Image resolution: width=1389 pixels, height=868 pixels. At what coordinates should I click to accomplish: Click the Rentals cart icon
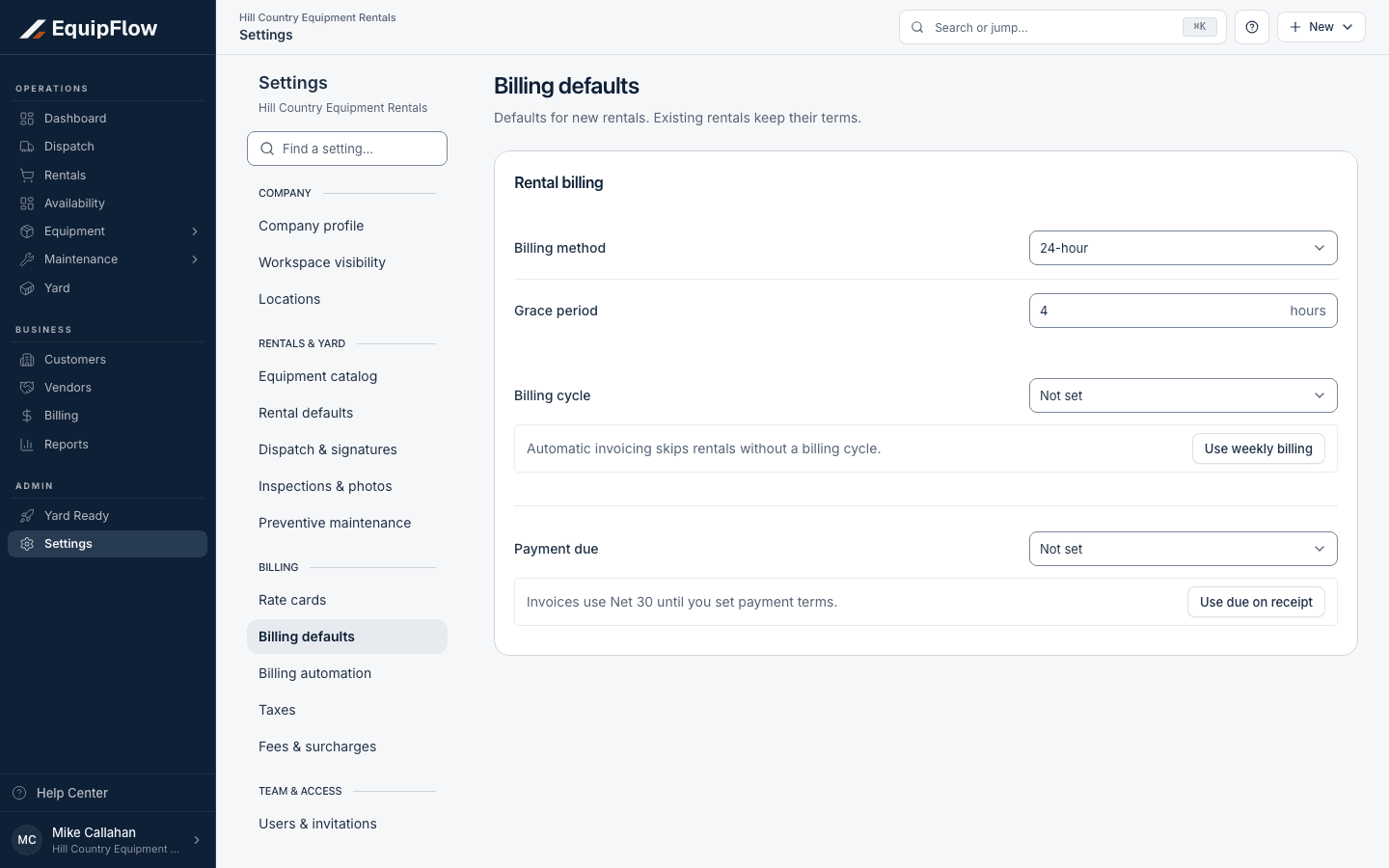(x=27, y=176)
